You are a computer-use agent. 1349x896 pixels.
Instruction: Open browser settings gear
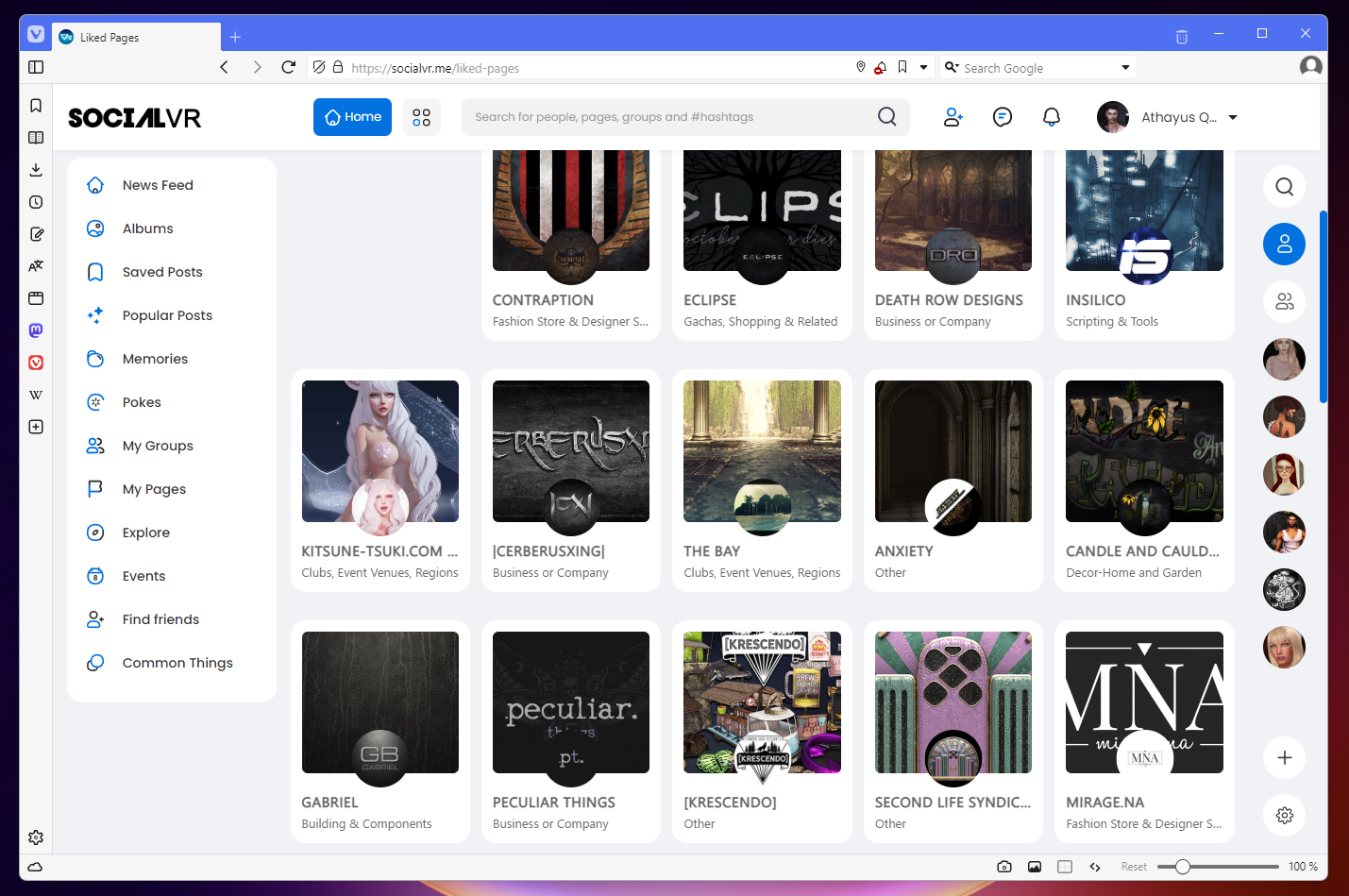point(36,837)
